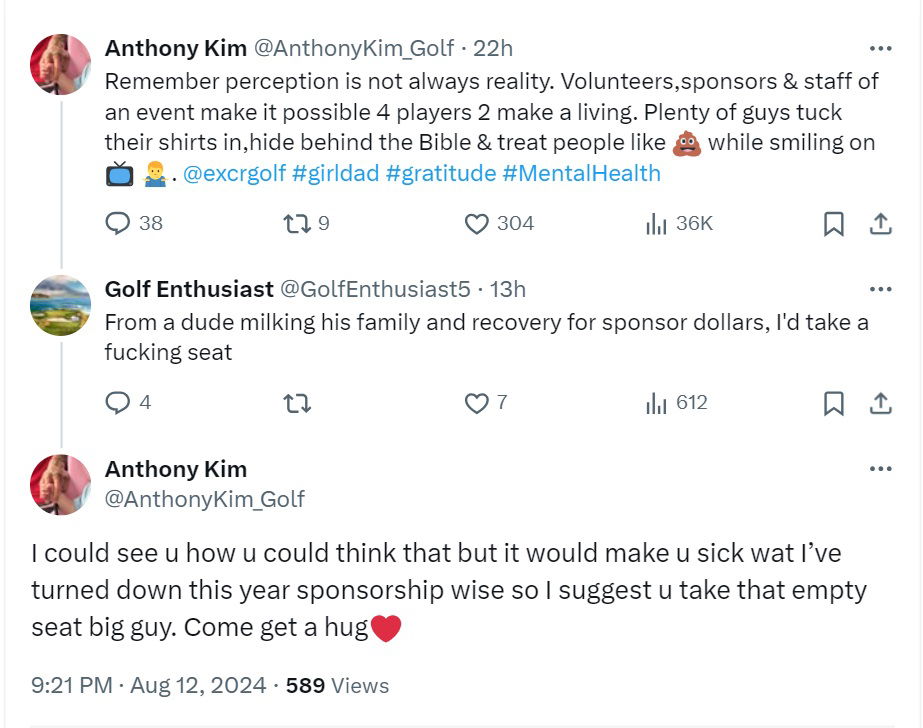Open the more options menu on Anthony Kim's tweet
Image resolution: width=923 pixels, height=728 pixels.
(x=881, y=47)
